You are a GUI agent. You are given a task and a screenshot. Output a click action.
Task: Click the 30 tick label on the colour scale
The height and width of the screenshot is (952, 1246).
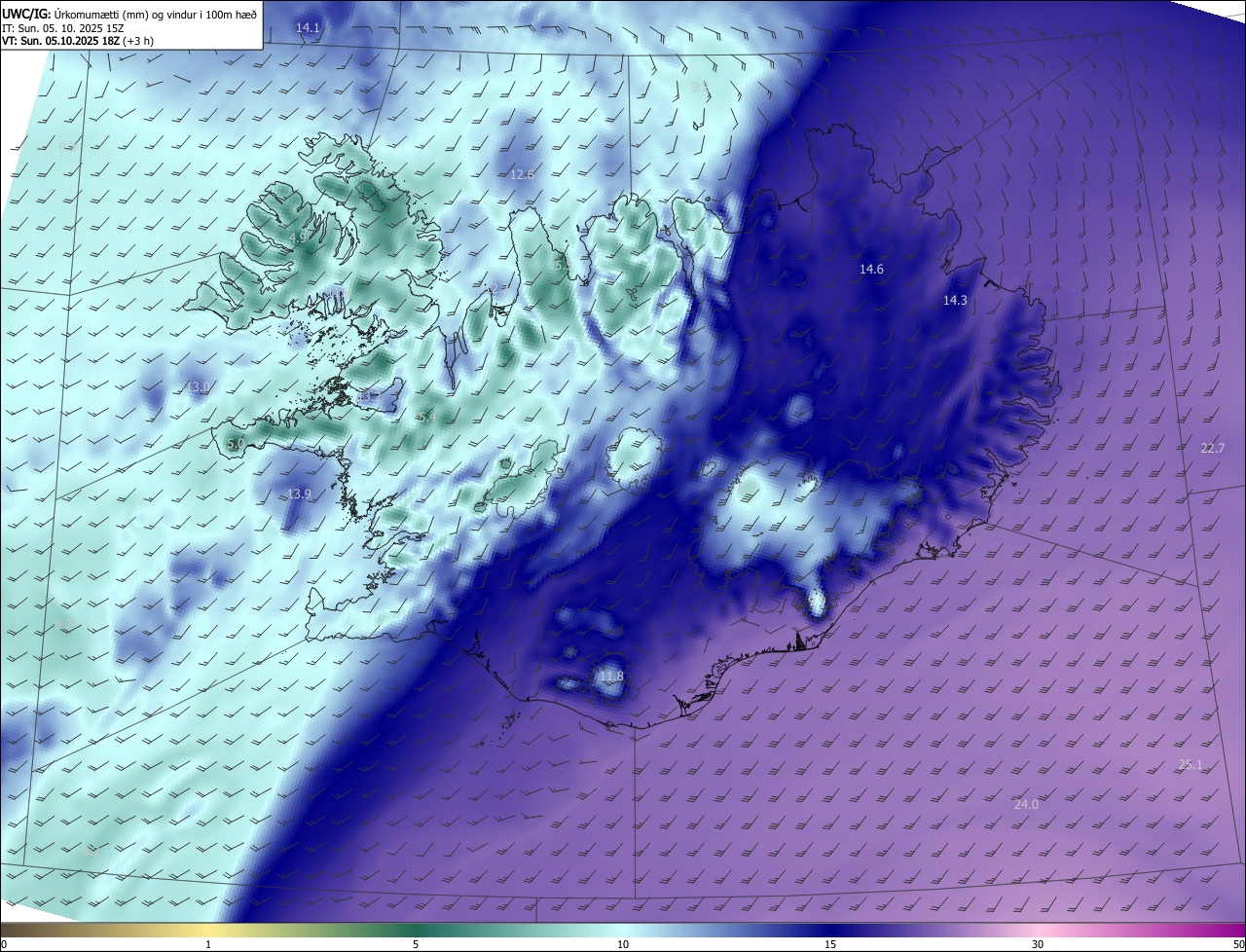point(1038,944)
